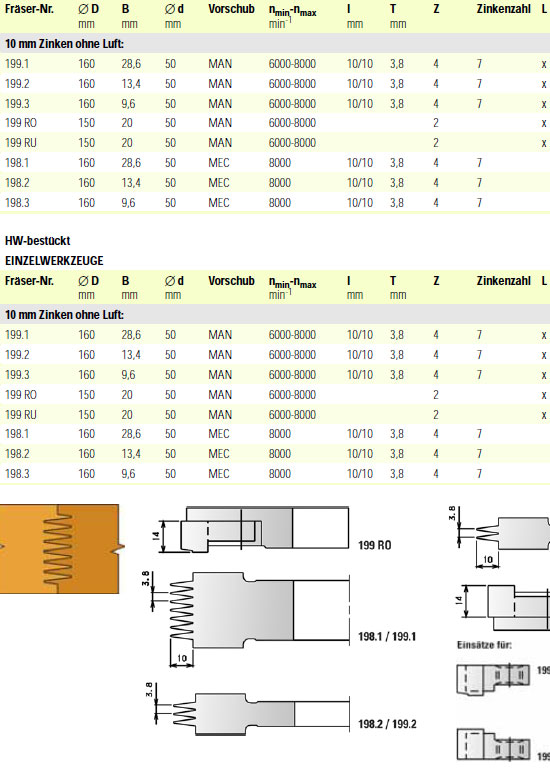Click '10 mm Zinken ohne Luft:' in the HW-bestückt table
Image resolution: width=550 pixels, height=773 pixels.
[65, 315]
